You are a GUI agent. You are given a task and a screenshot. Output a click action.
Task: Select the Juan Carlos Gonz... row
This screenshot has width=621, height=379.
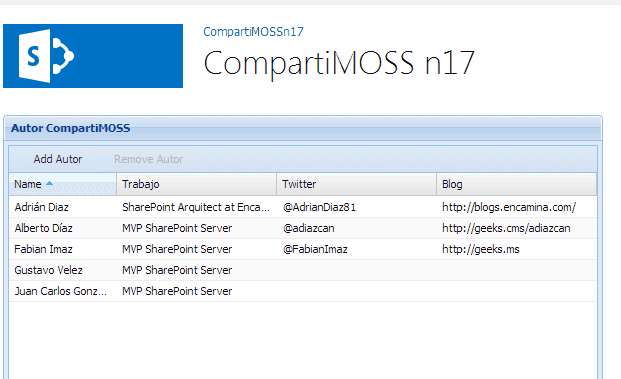tap(303, 291)
